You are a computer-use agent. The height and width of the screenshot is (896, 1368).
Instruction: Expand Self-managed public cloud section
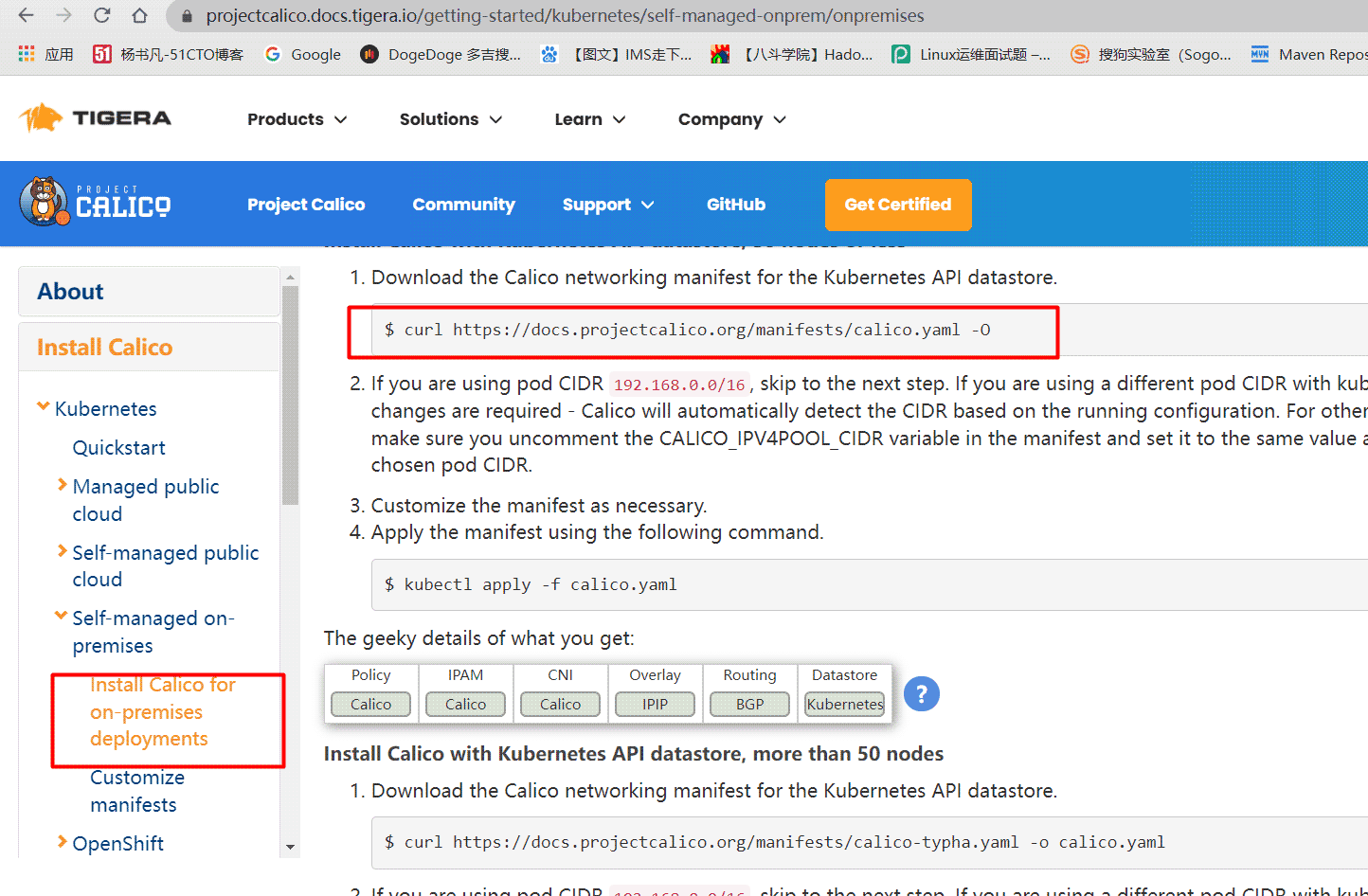click(x=62, y=551)
